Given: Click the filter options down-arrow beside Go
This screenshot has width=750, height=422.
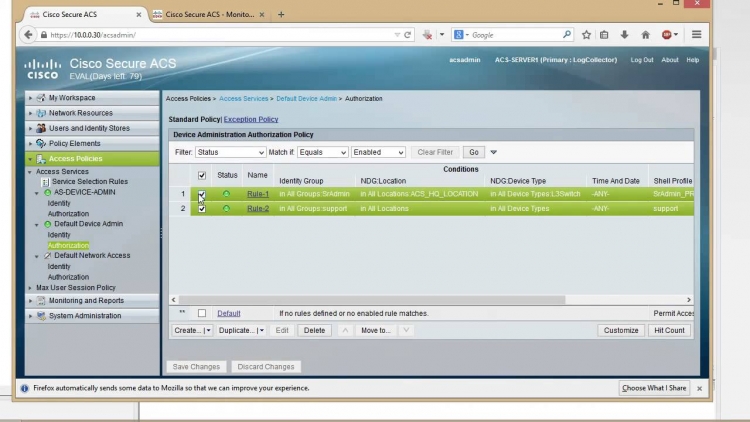Looking at the screenshot, I should coord(494,152).
